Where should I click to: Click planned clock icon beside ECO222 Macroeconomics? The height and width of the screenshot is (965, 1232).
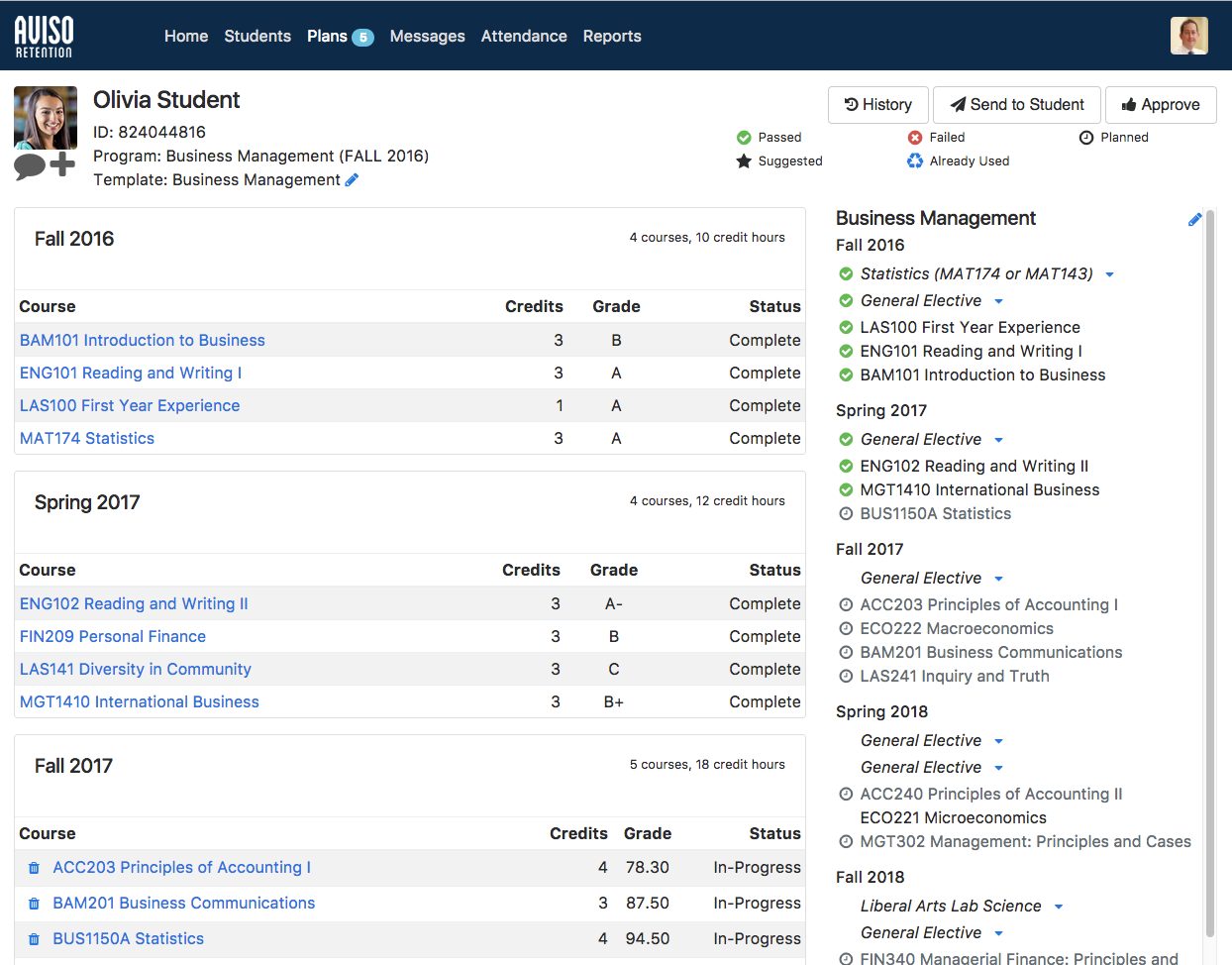tap(846, 628)
